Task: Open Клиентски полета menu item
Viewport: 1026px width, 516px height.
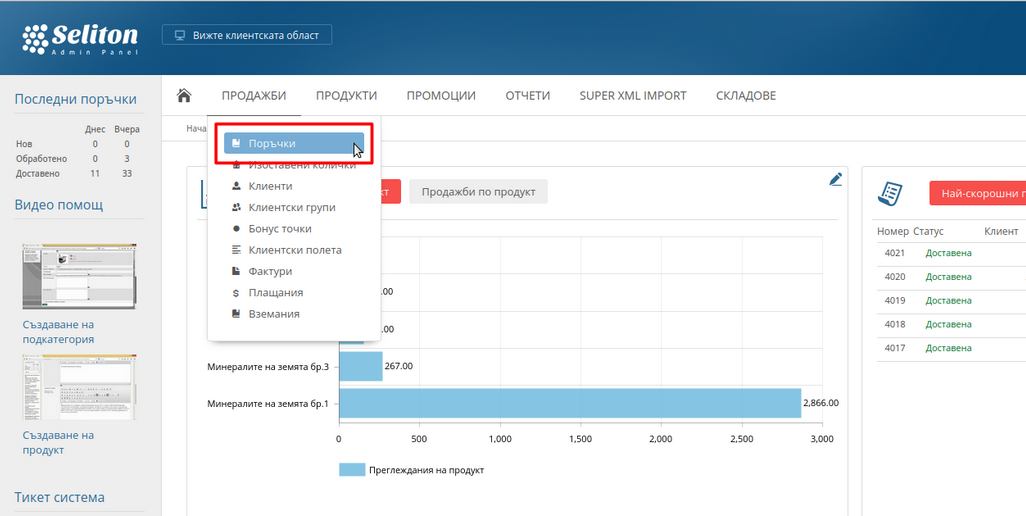Action: (x=295, y=250)
